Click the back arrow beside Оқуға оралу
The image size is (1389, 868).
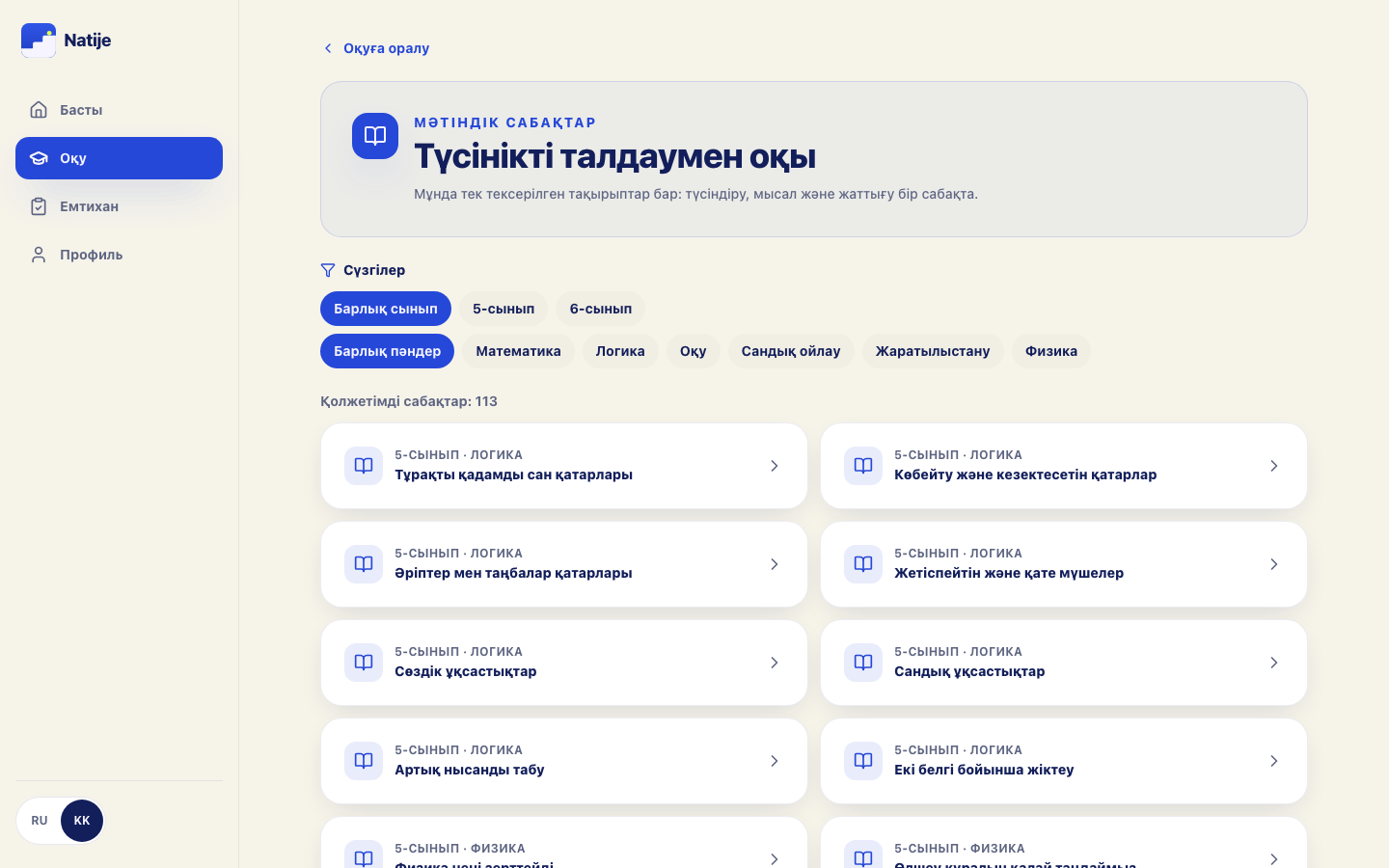[x=328, y=48]
